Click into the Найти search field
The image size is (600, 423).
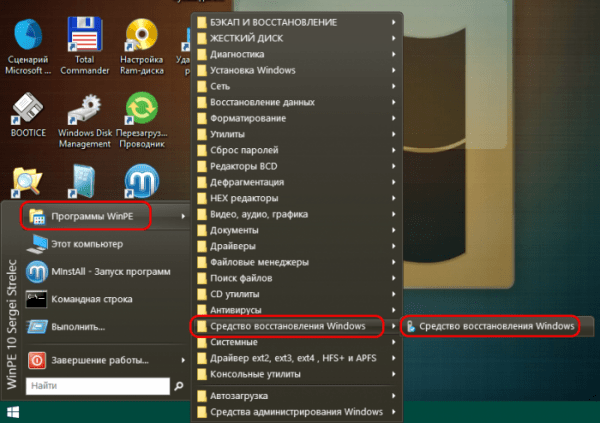pos(98,386)
